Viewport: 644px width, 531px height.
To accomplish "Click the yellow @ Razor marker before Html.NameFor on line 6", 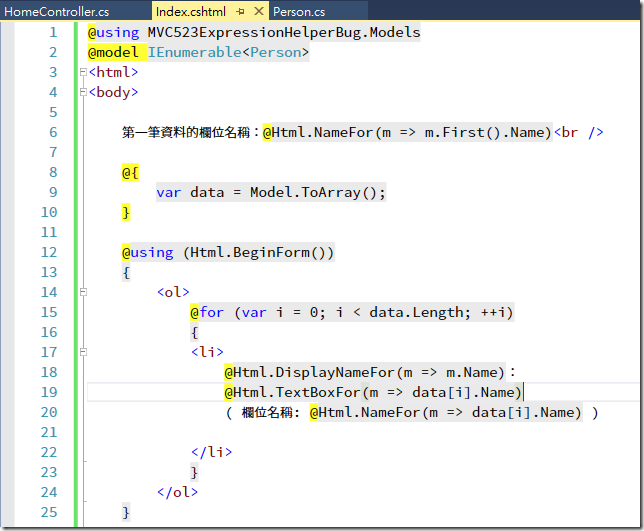I will coord(267,132).
